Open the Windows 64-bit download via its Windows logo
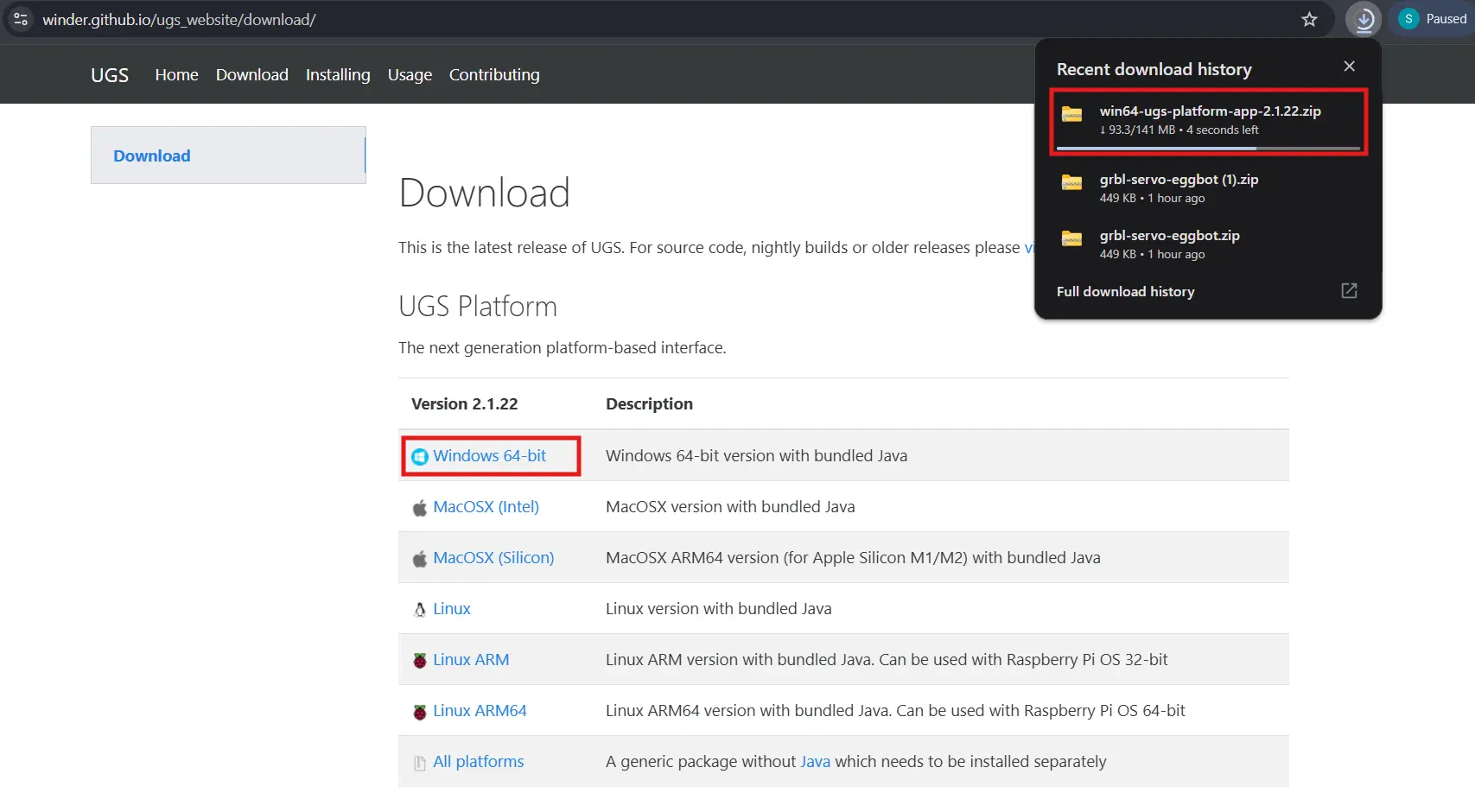The image size is (1475, 812). point(419,455)
